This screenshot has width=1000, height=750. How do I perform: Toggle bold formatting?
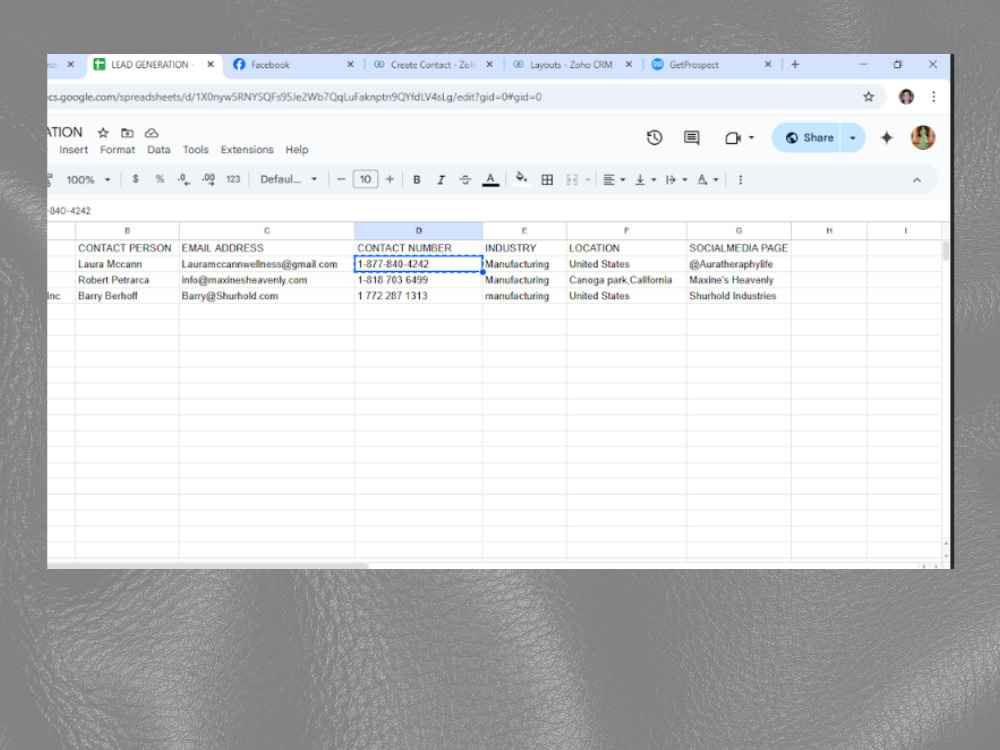pyautogui.click(x=416, y=180)
